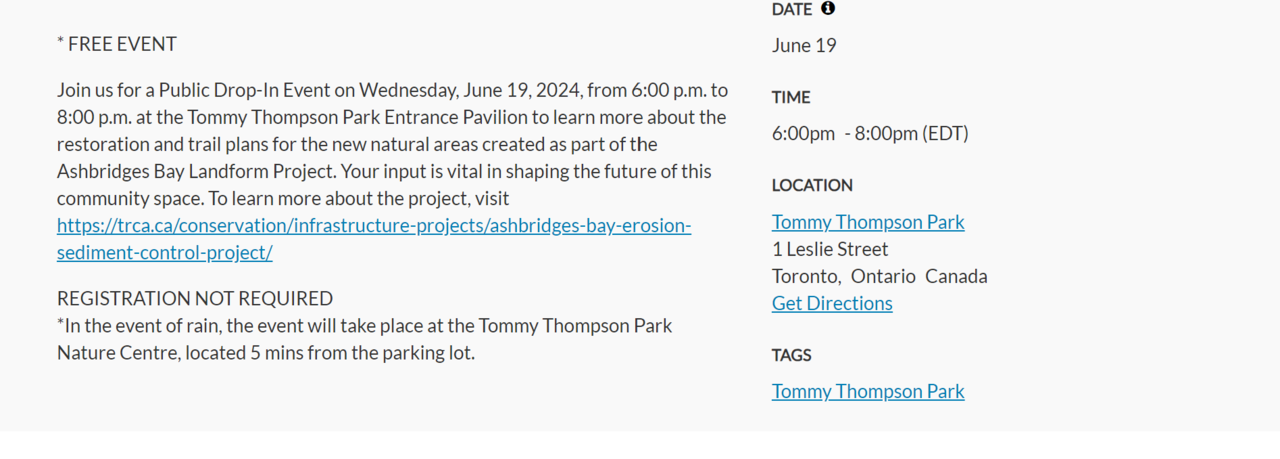
Task: Click the TAGS heading label
Action: click(x=791, y=355)
